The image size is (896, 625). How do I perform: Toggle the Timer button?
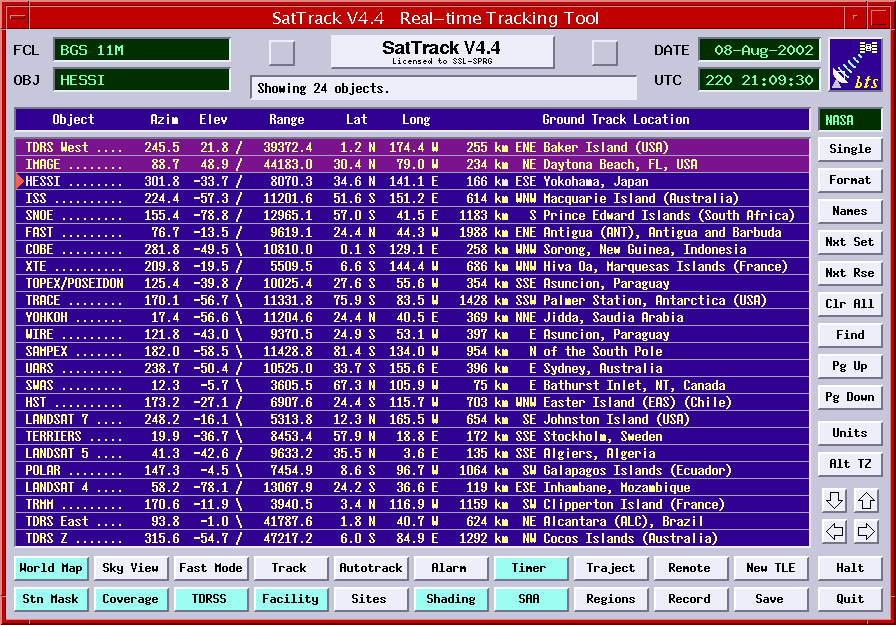click(x=530, y=568)
